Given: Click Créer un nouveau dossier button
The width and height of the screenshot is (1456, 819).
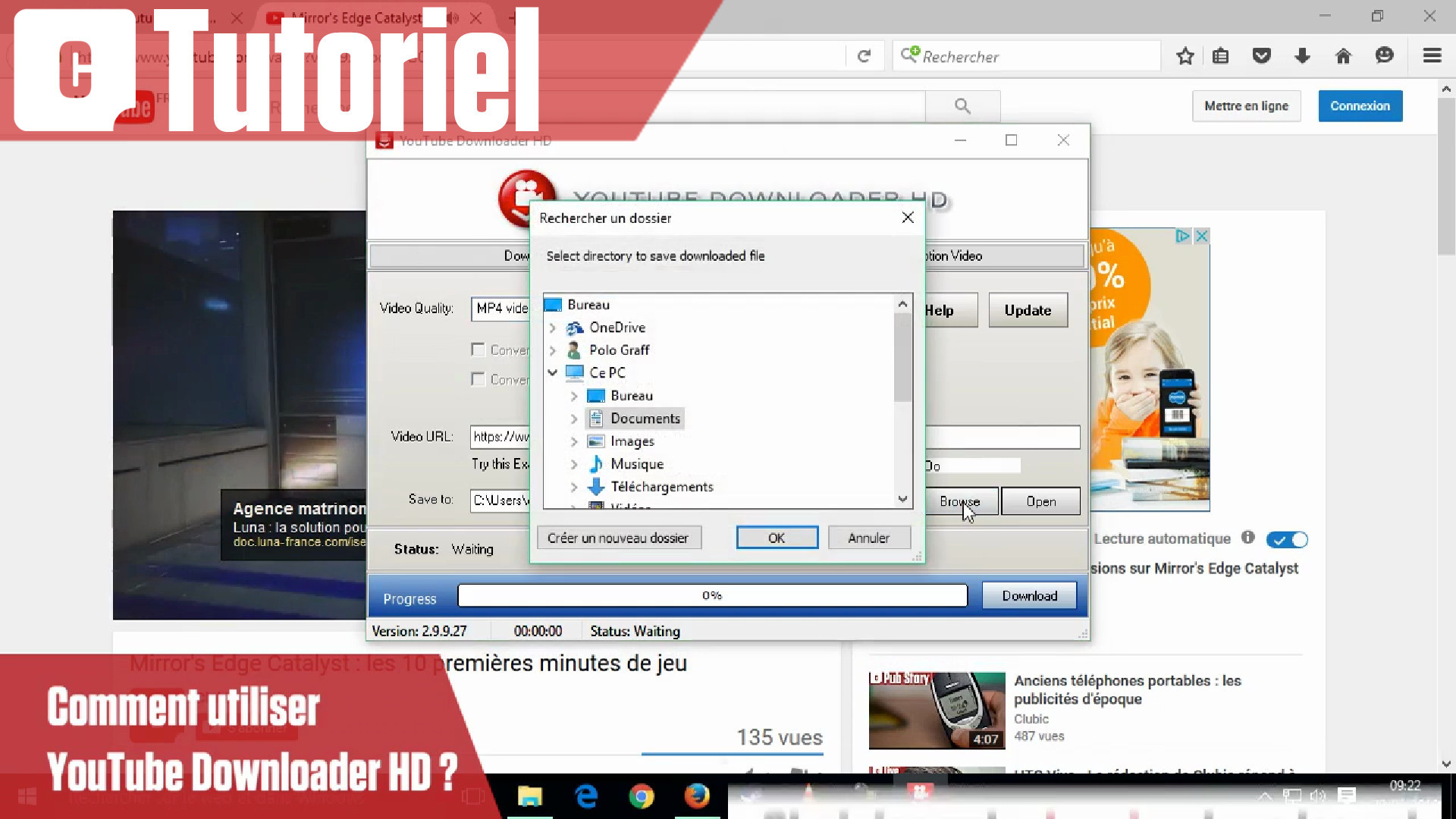Looking at the screenshot, I should click(x=618, y=538).
